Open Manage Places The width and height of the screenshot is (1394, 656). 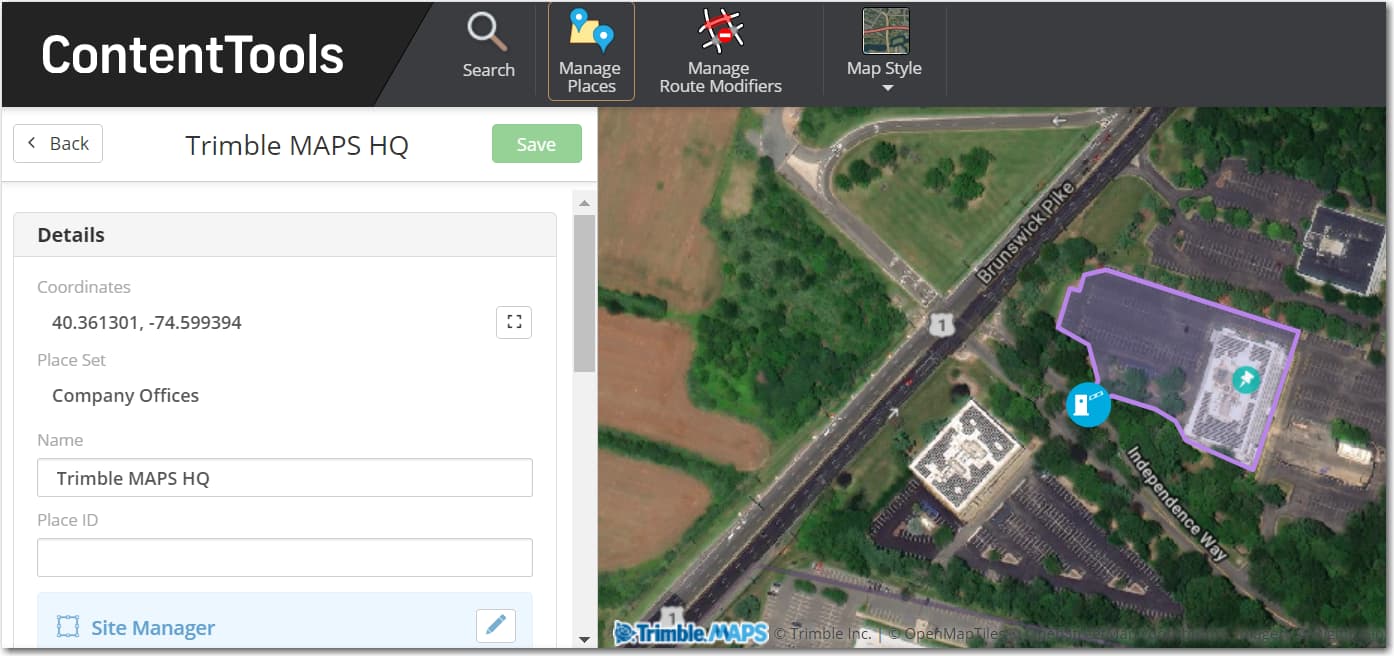[591, 51]
